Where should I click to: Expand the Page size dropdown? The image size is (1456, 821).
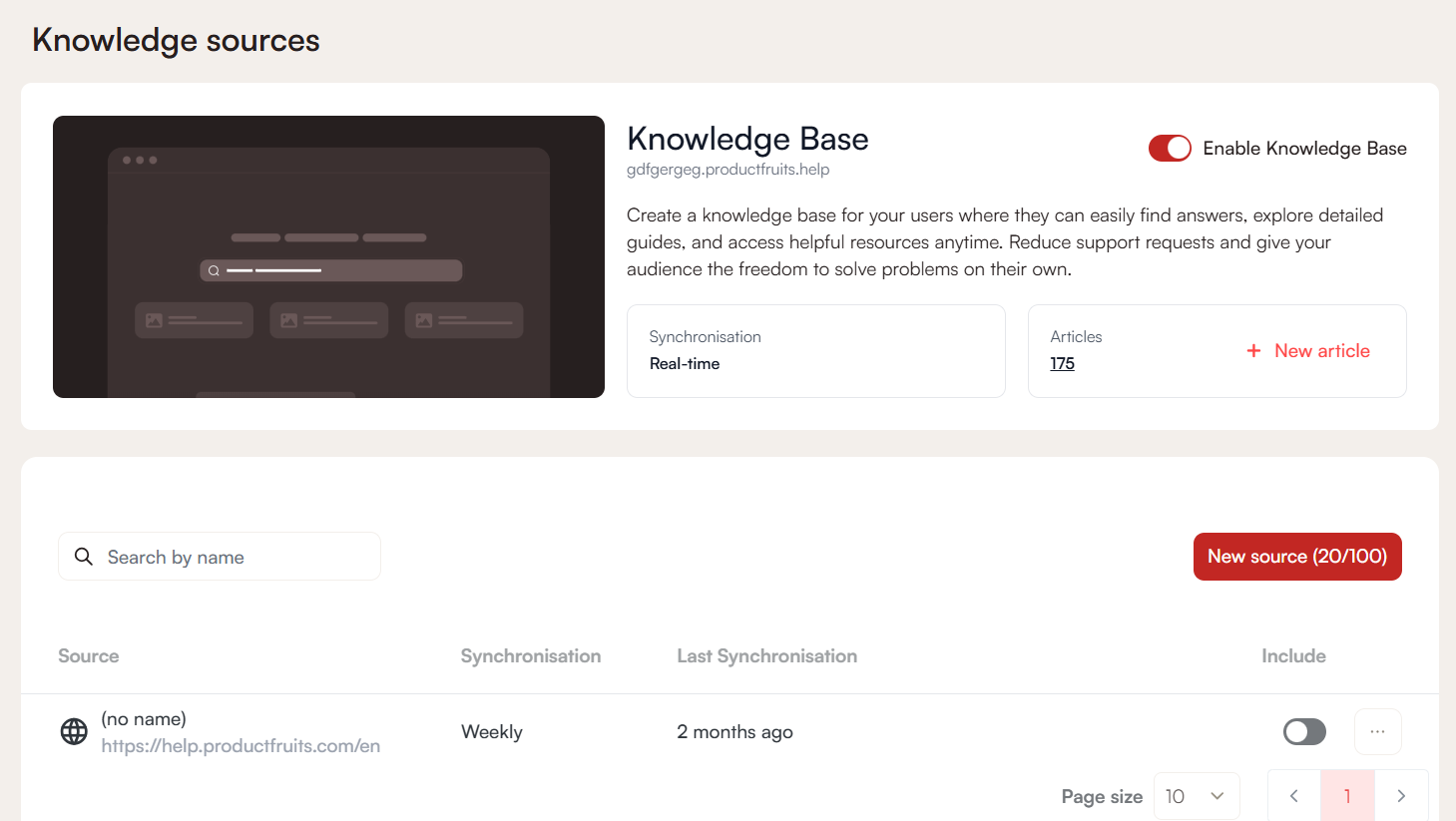[1197, 795]
